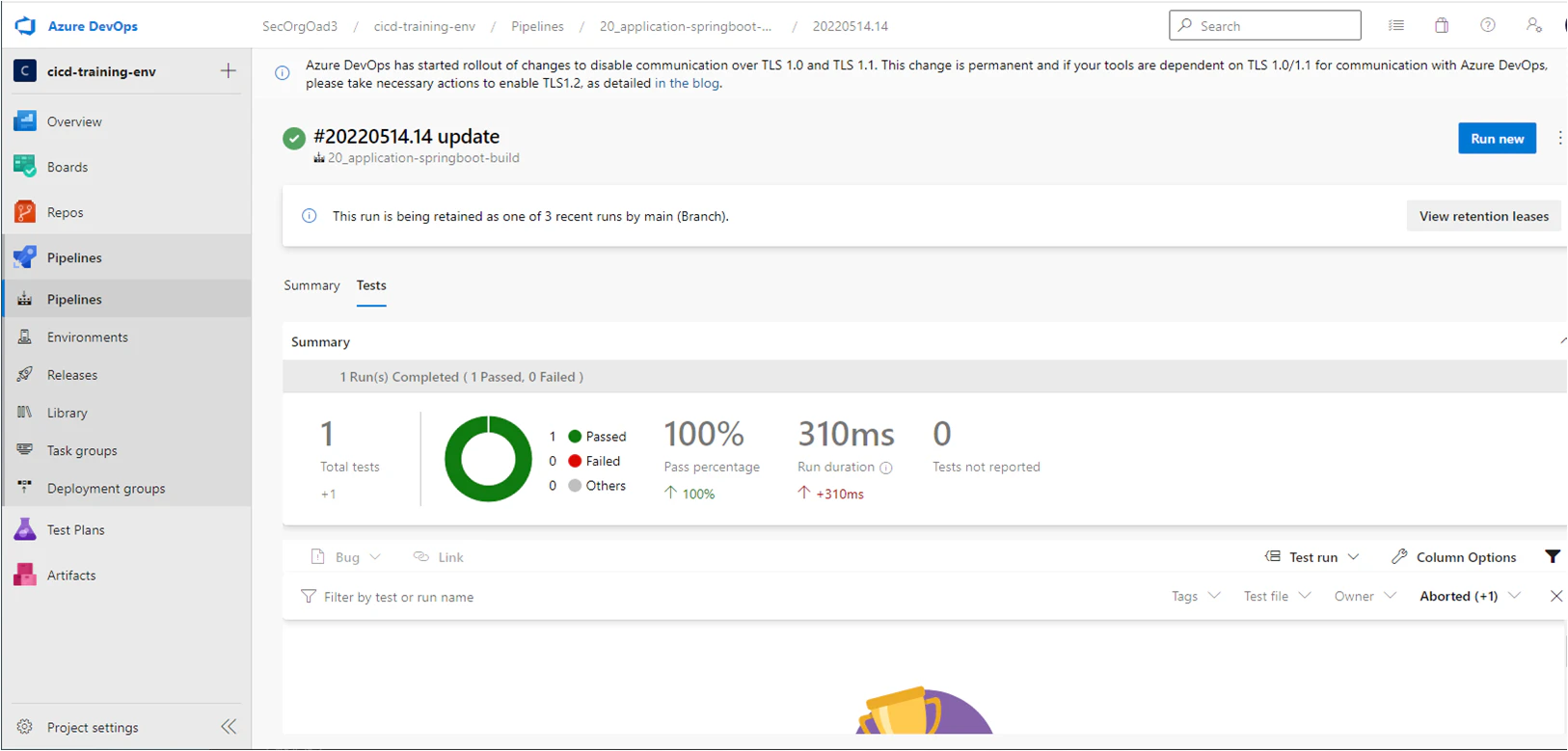
Task: Click the cicd-training-env breadcrumb
Action: click(424, 26)
